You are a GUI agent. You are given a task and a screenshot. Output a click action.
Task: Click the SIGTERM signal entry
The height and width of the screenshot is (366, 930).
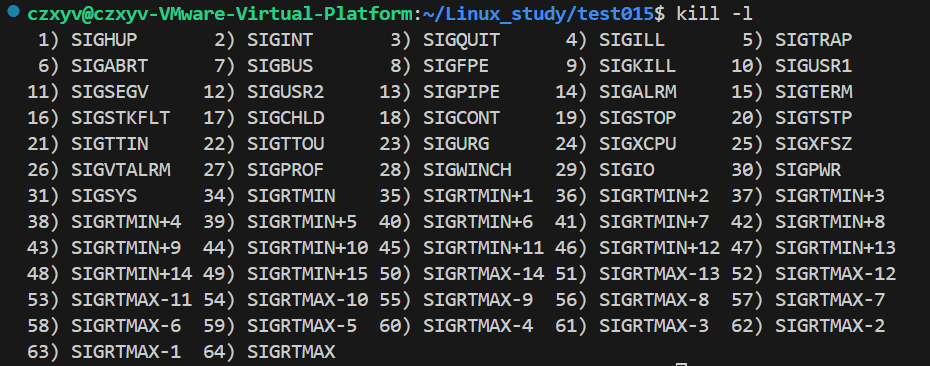pyautogui.click(x=814, y=92)
